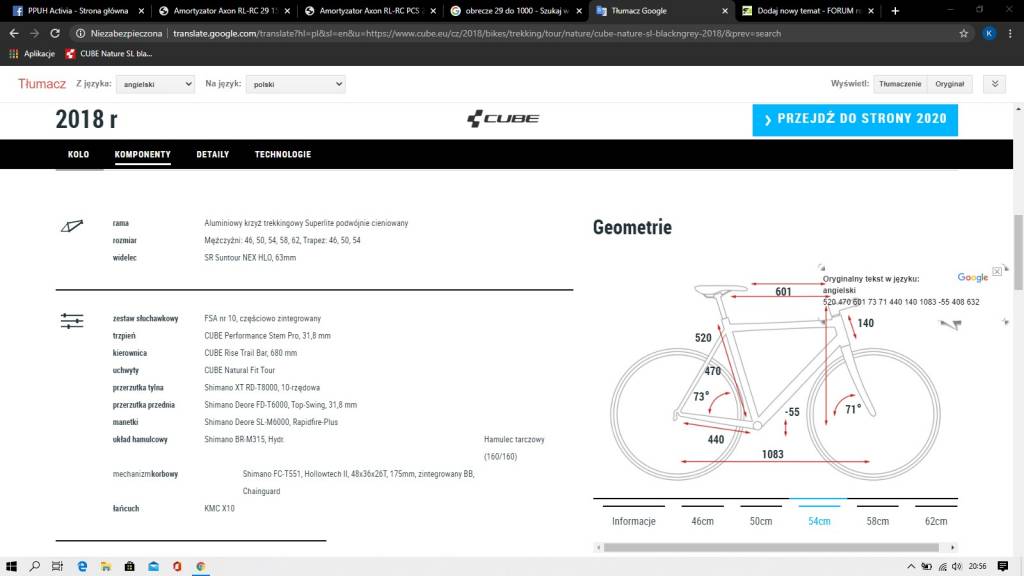Click the frame icon beside rama
The width and height of the screenshot is (1024, 576).
[72, 226]
